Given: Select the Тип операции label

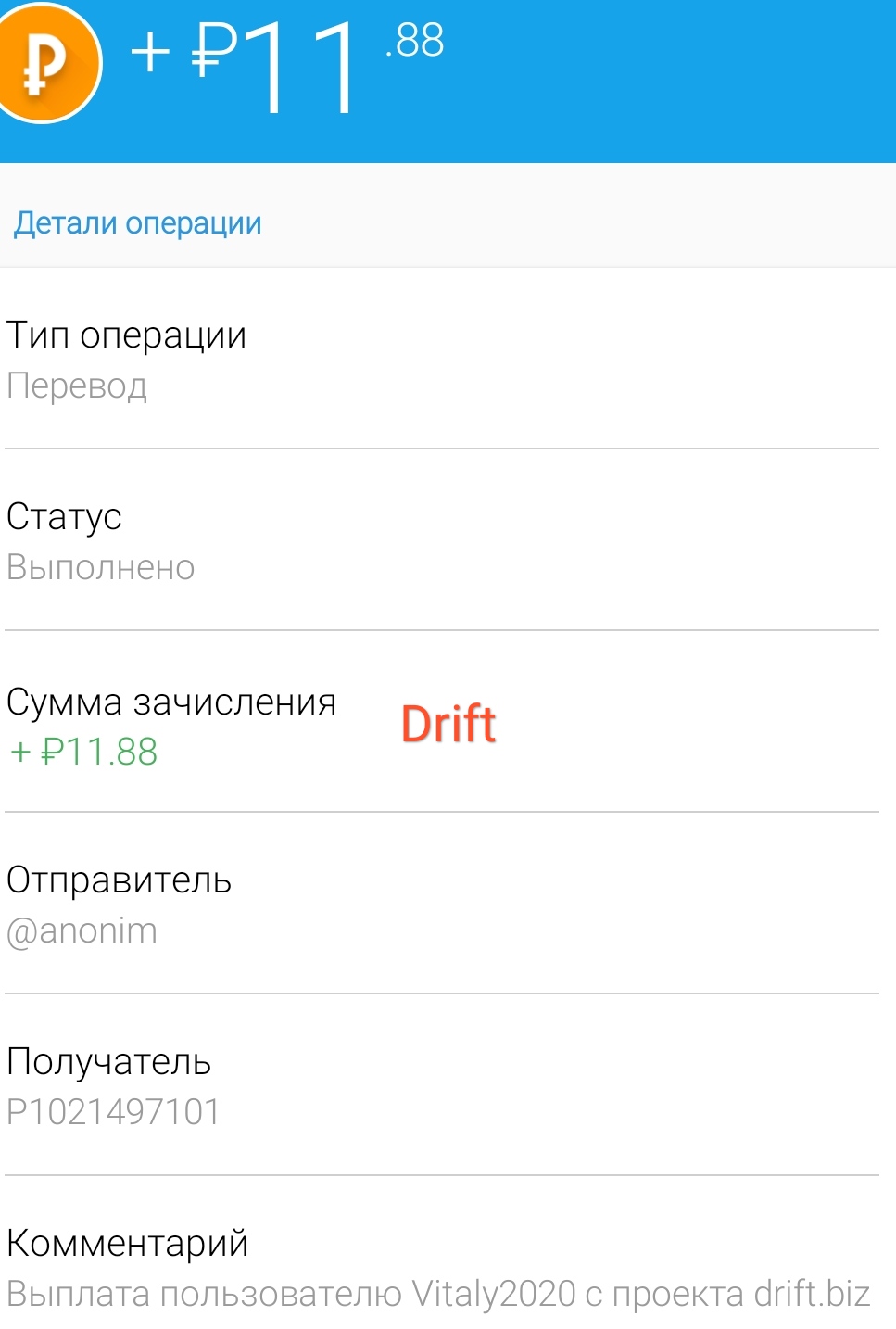Looking at the screenshot, I should coord(127,335).
